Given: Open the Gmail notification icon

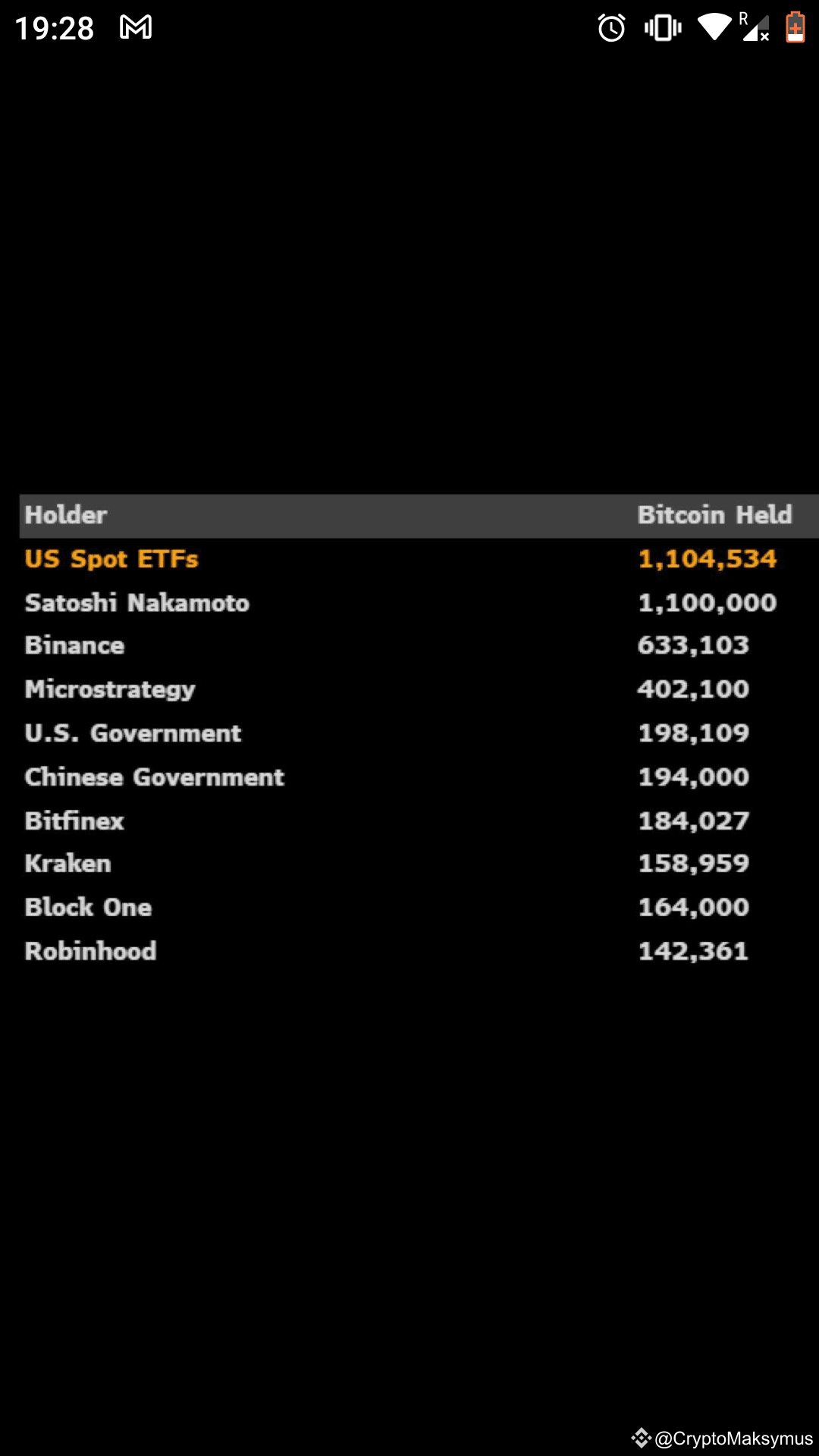Looking at the screenshot, I should tap(135, 27).
